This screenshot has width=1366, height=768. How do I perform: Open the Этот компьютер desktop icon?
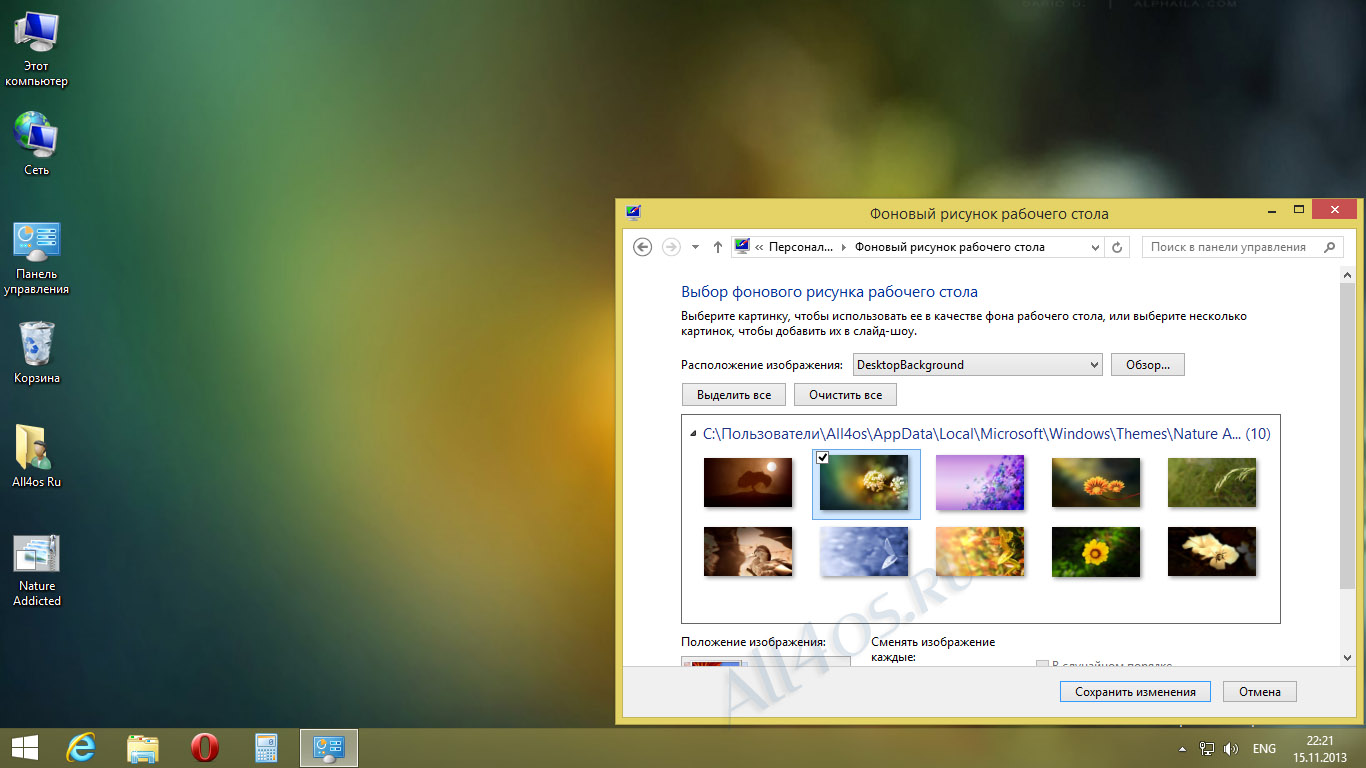point(36,49)
